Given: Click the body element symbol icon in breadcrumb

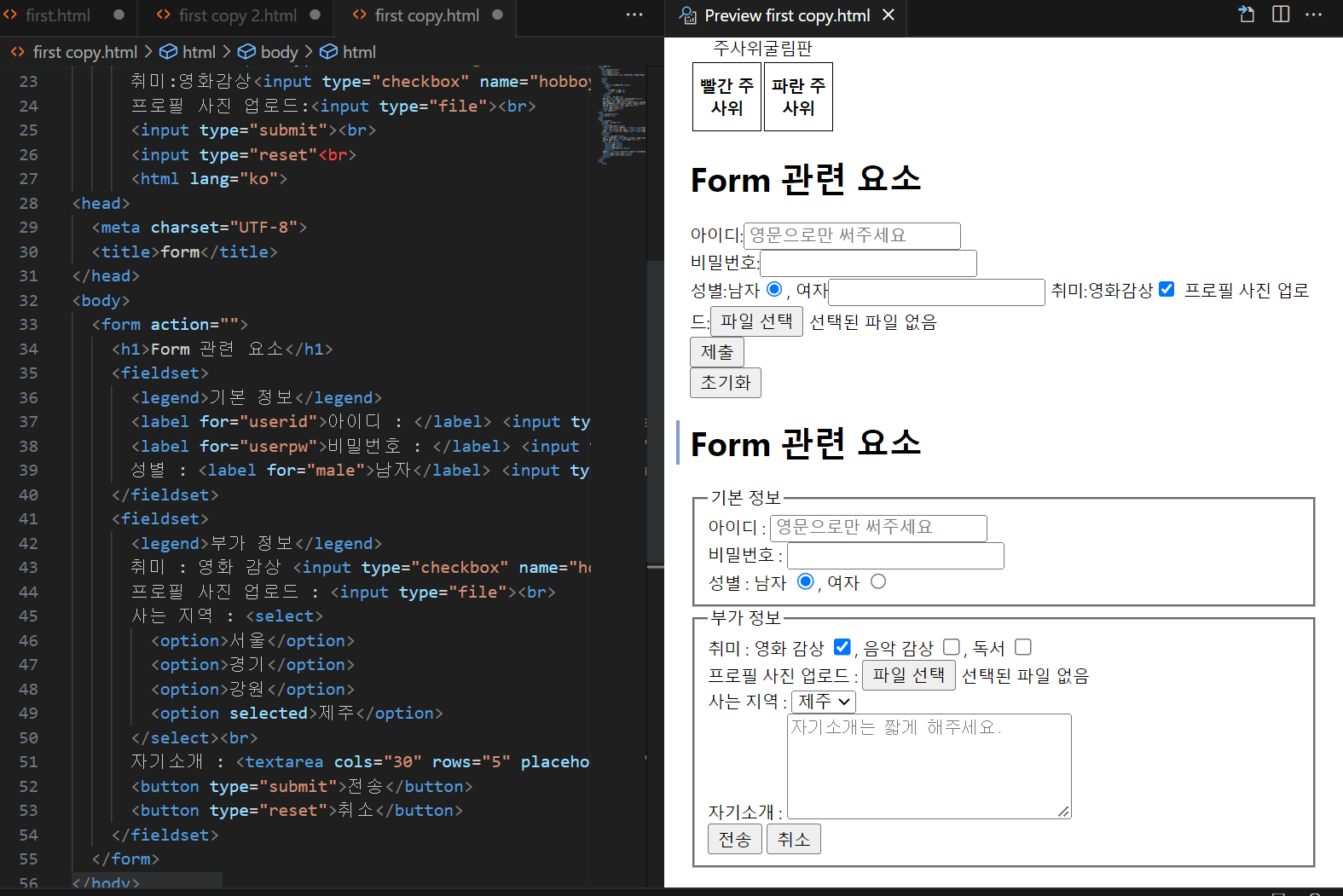Looking at the screenshot, I should pos(246,52).
